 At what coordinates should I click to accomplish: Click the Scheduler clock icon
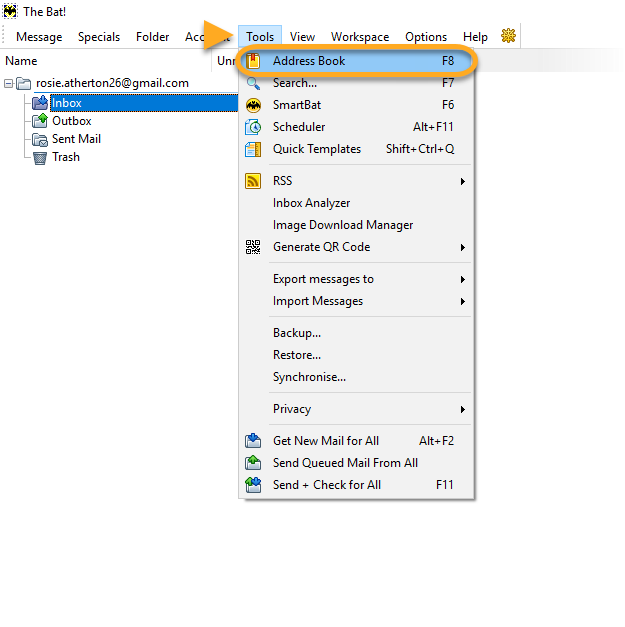253,127
